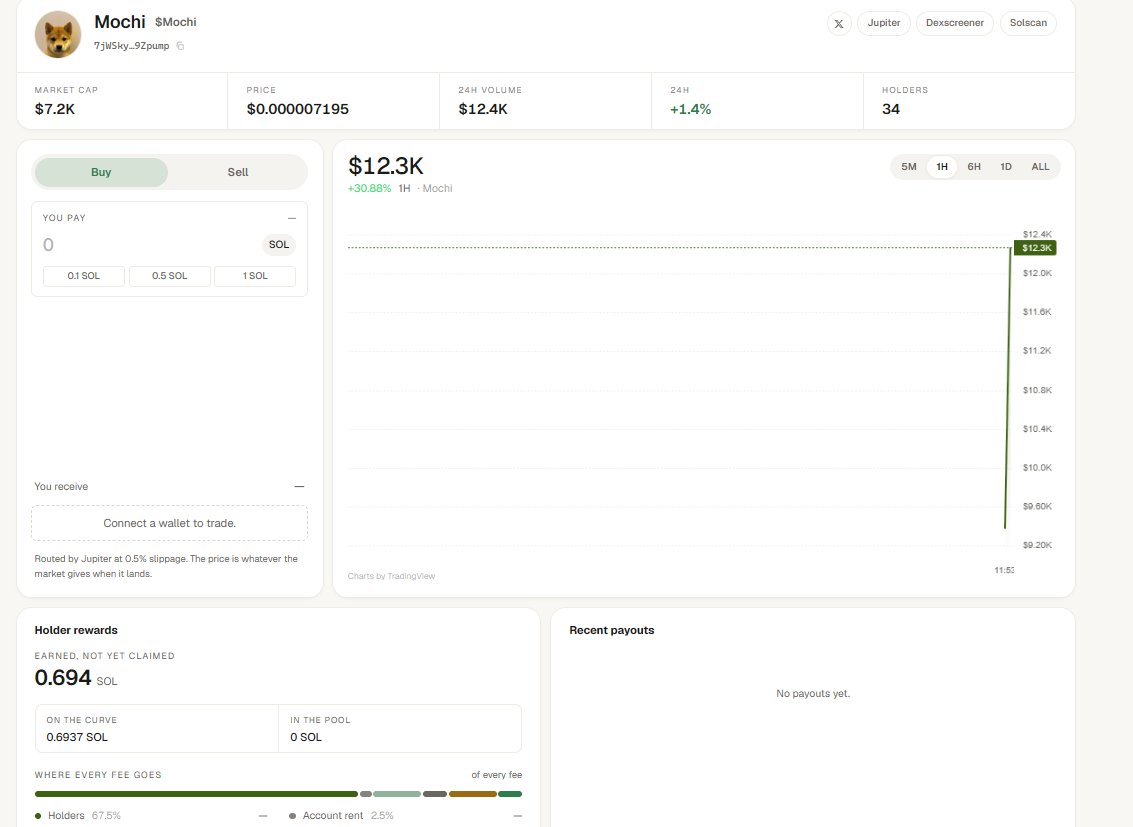
Task: Click the Recent payouts heading
Action: click(x=611, y=630)
